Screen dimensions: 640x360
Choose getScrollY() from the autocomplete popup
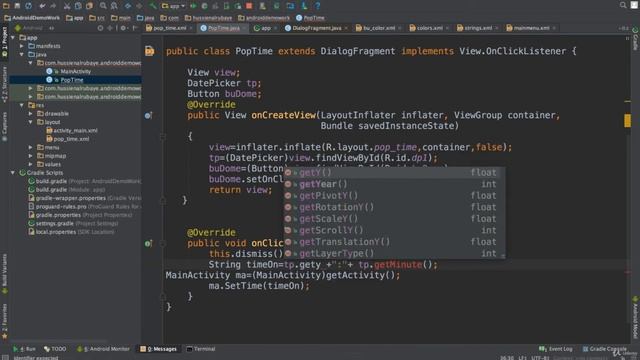(394, 230)
